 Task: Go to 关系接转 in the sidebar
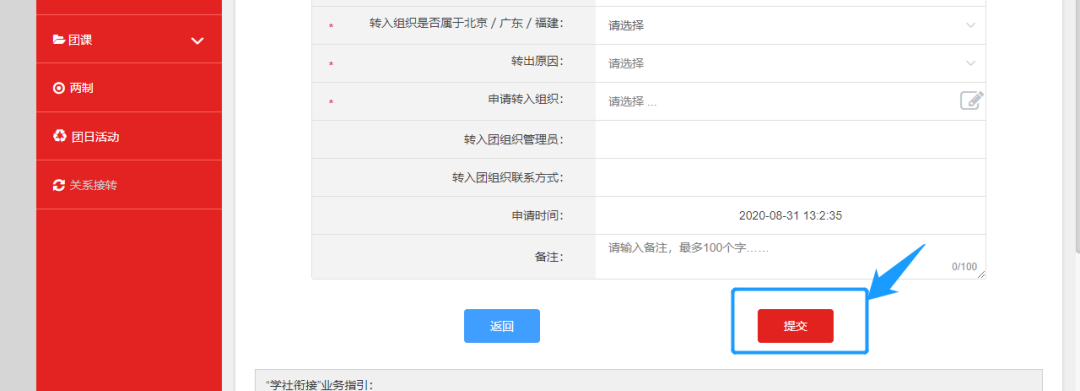(x=129, y=185)
